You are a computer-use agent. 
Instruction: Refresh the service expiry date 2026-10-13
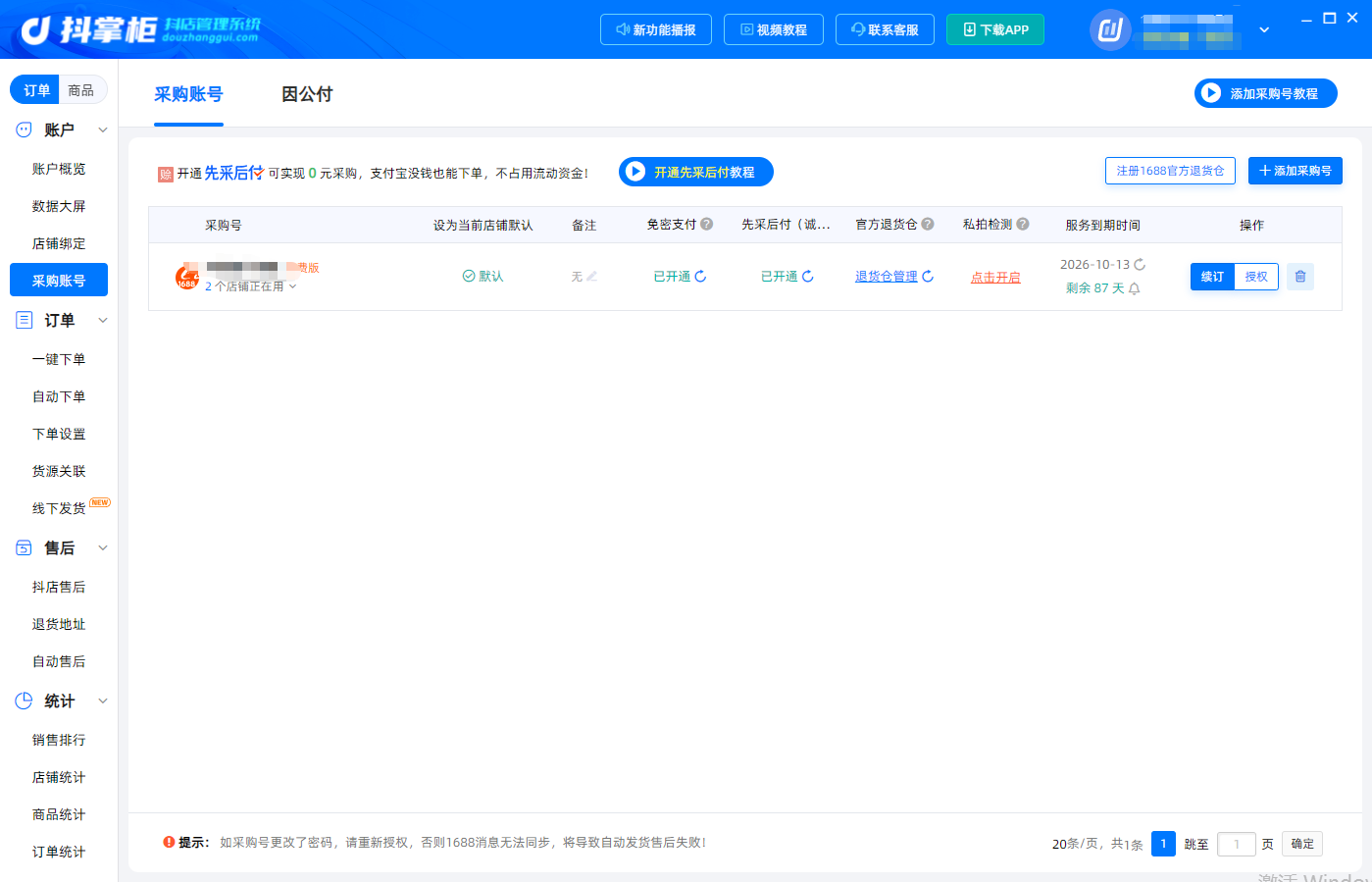tap(1140, 265)
